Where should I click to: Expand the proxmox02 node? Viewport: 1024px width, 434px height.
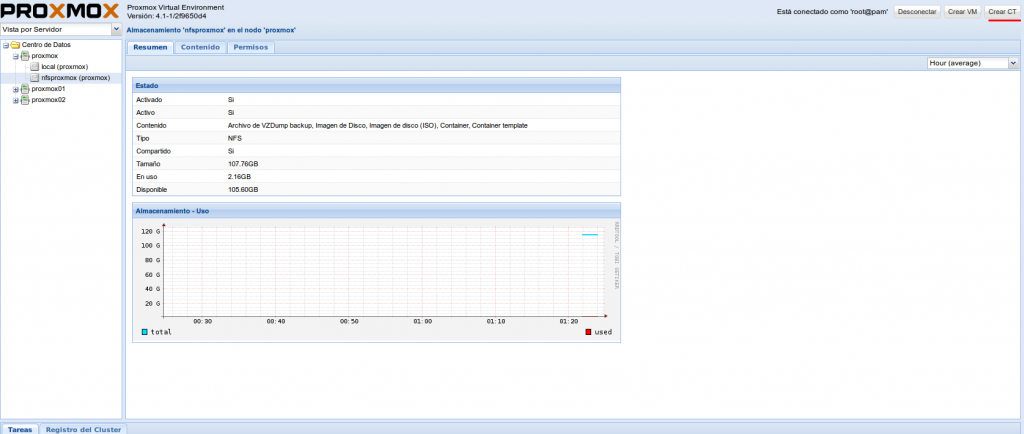pyautogui.click(x=15, y=100)
